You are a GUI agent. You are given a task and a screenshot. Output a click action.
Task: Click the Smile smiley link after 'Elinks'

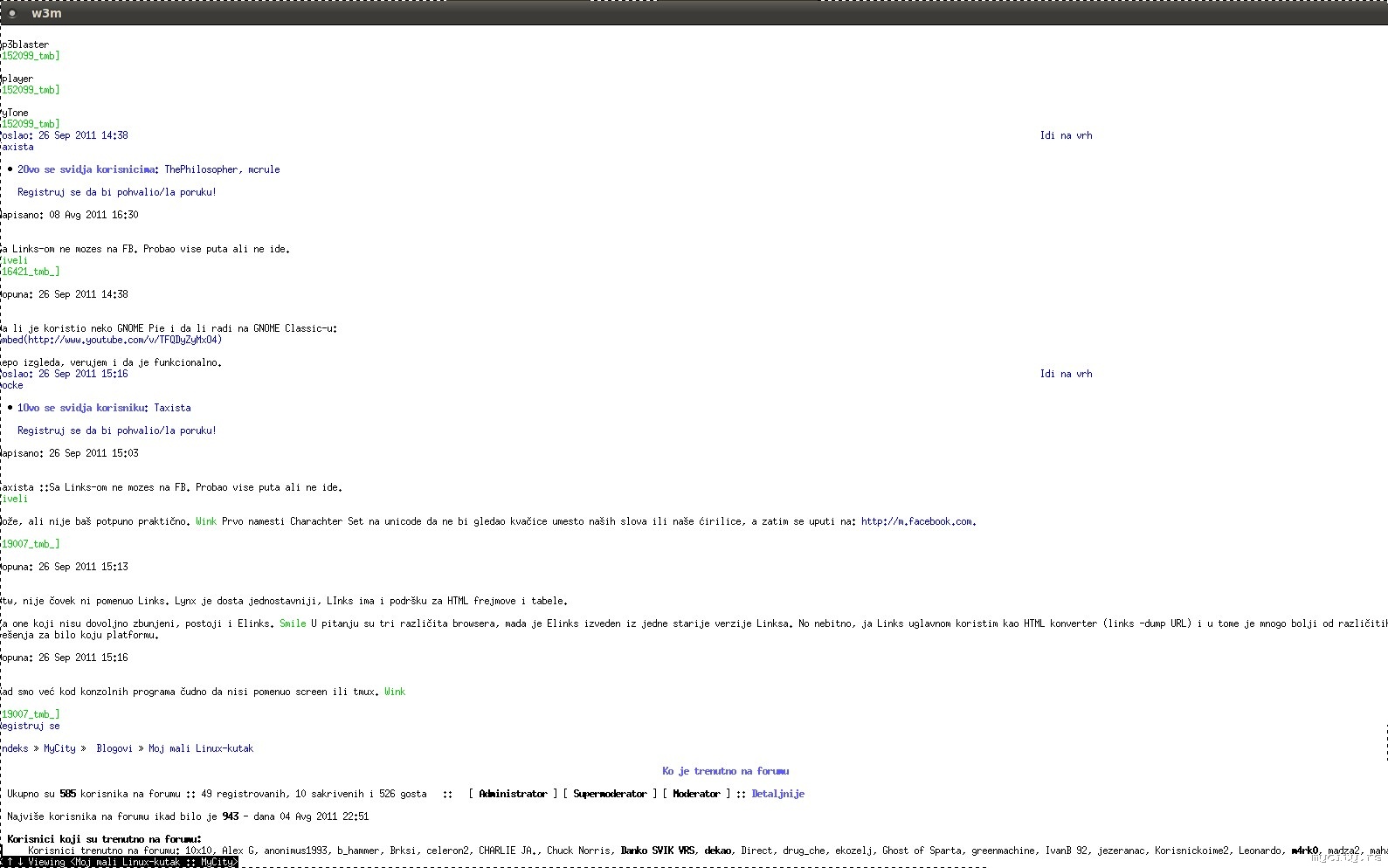coord(293,623)
